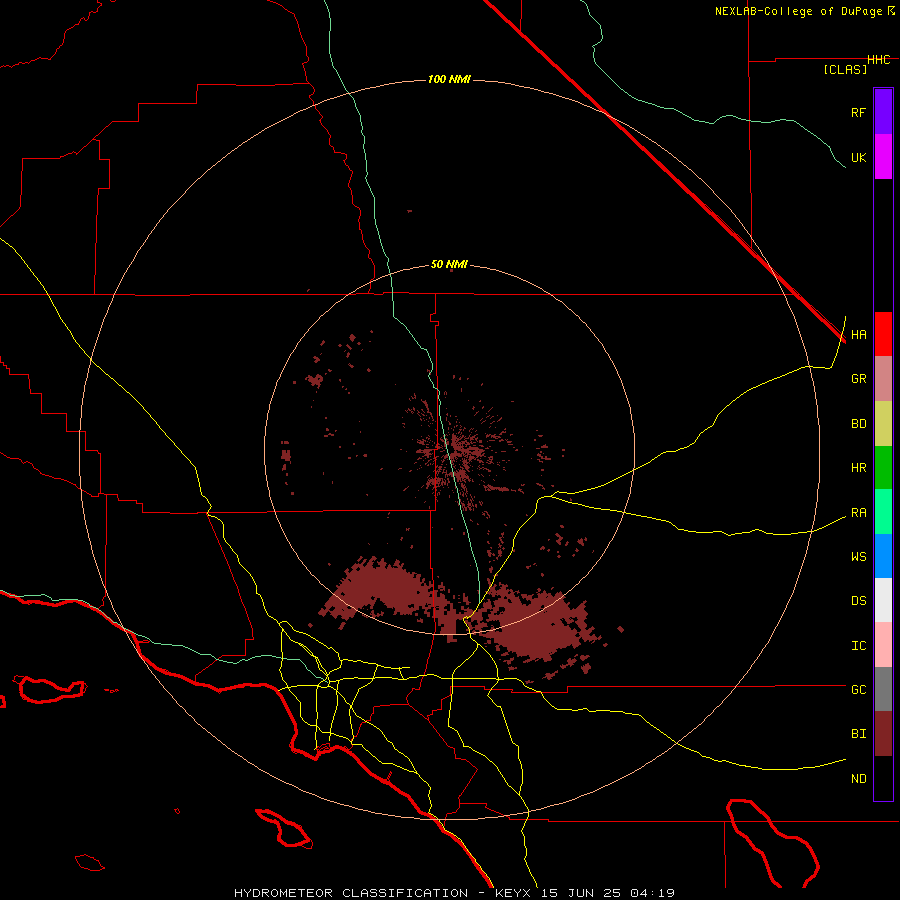Click the IC legend label

(858, 646)
